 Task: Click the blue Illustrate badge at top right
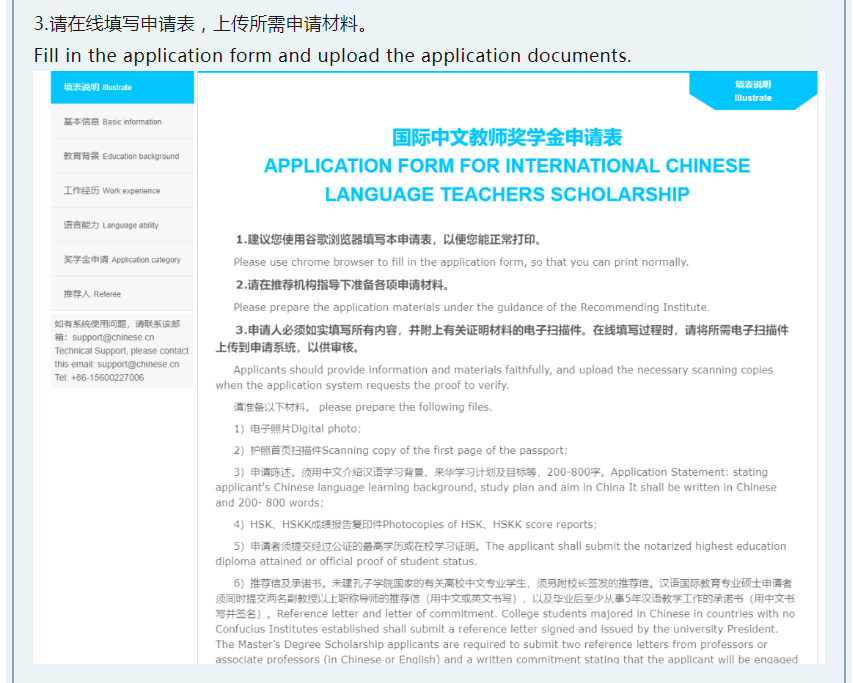click(x=752, y=91)
